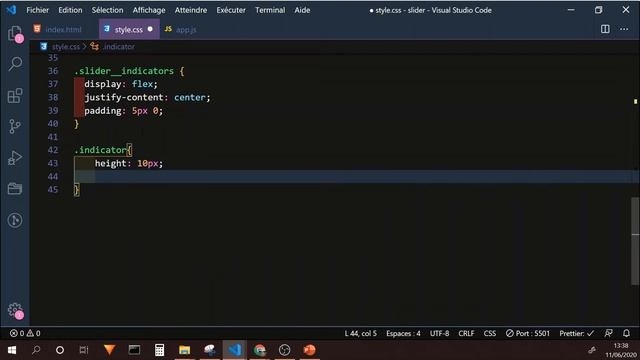640x360 pixels.
Task: Click the unsaved dot on style.css tab
Action: [x=150, y=29]
